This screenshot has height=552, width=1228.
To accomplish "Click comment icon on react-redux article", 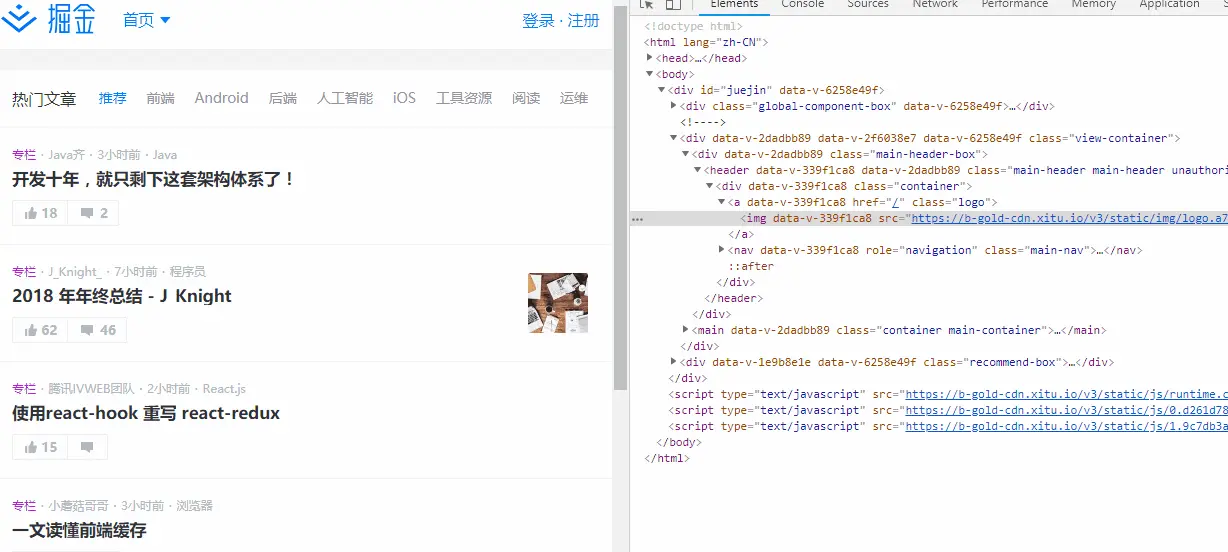I will [x=87, y=447].
